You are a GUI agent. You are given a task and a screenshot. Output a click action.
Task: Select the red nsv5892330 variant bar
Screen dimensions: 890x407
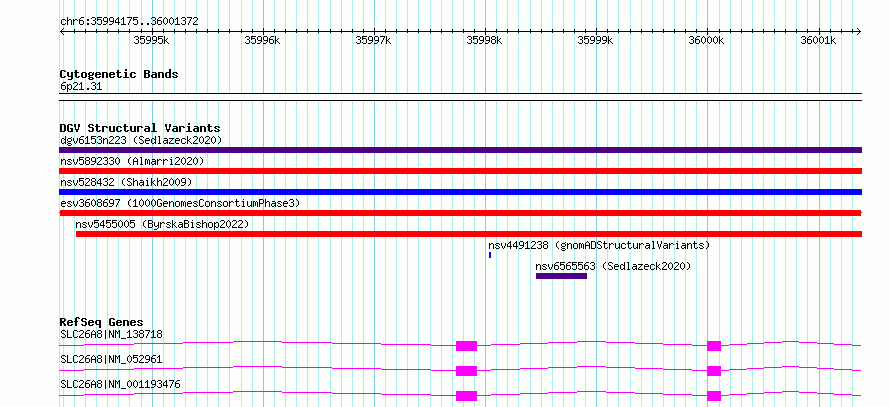click(460, 171)
